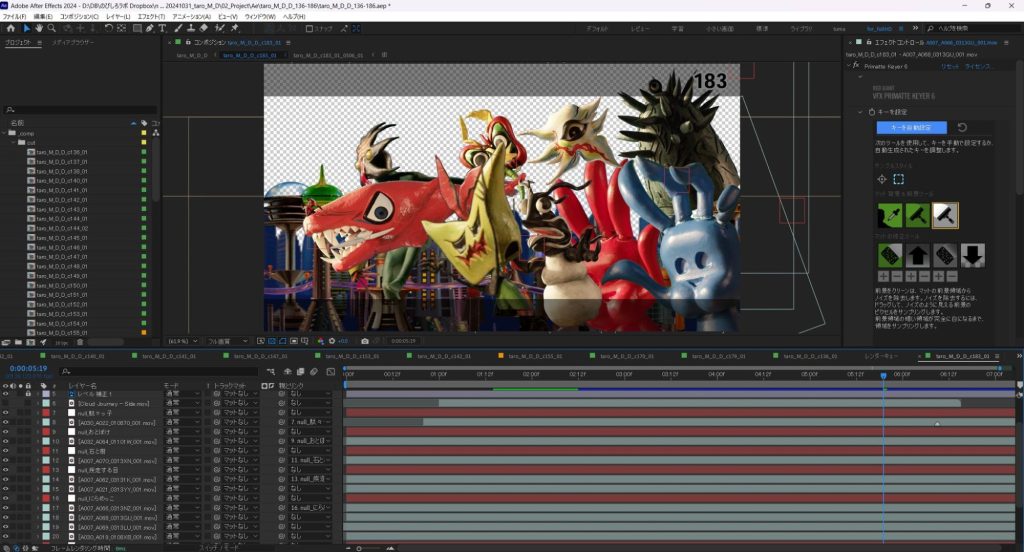Click the Primatte down arrow matte tool

pyautogui.click(x=972, y=255)
